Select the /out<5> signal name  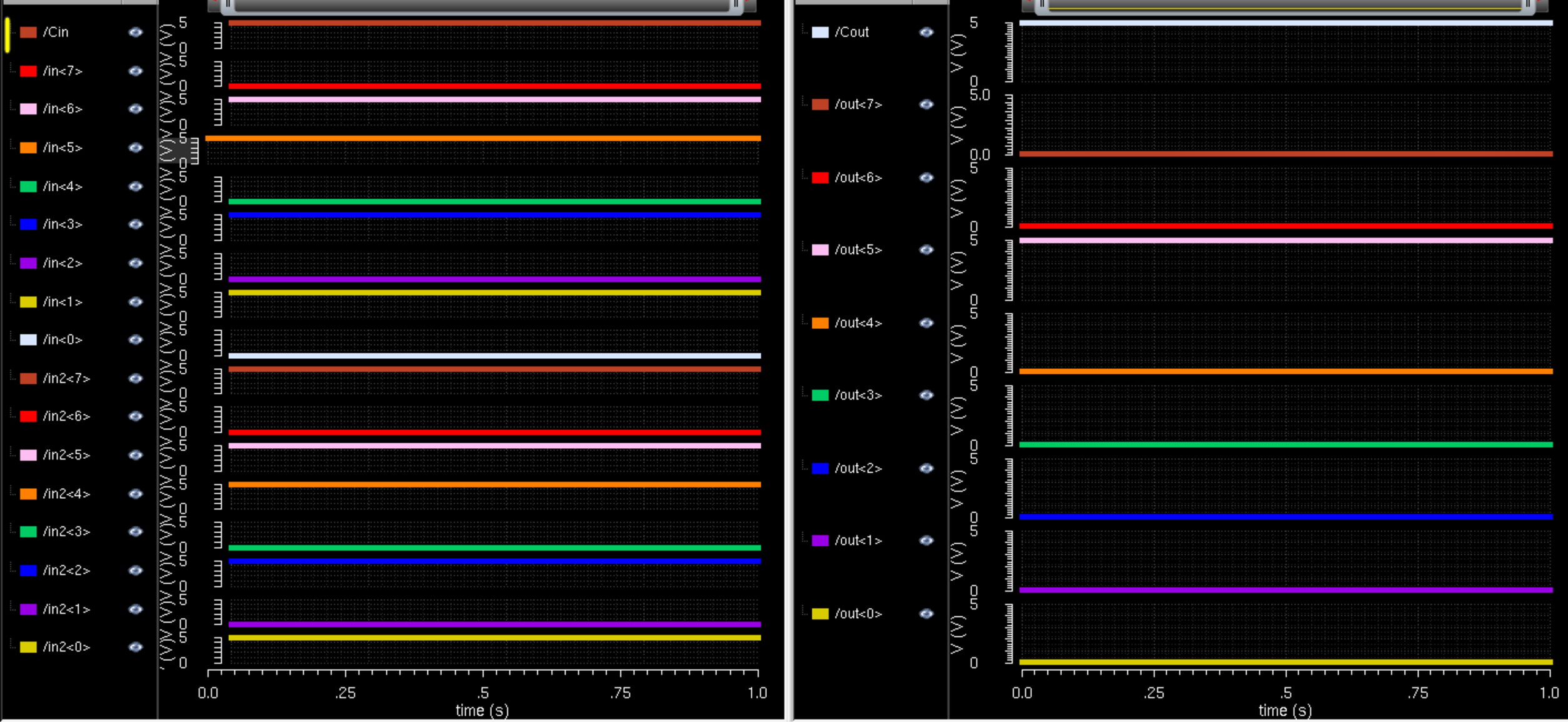pyautogui.click(x=858, y=250)
